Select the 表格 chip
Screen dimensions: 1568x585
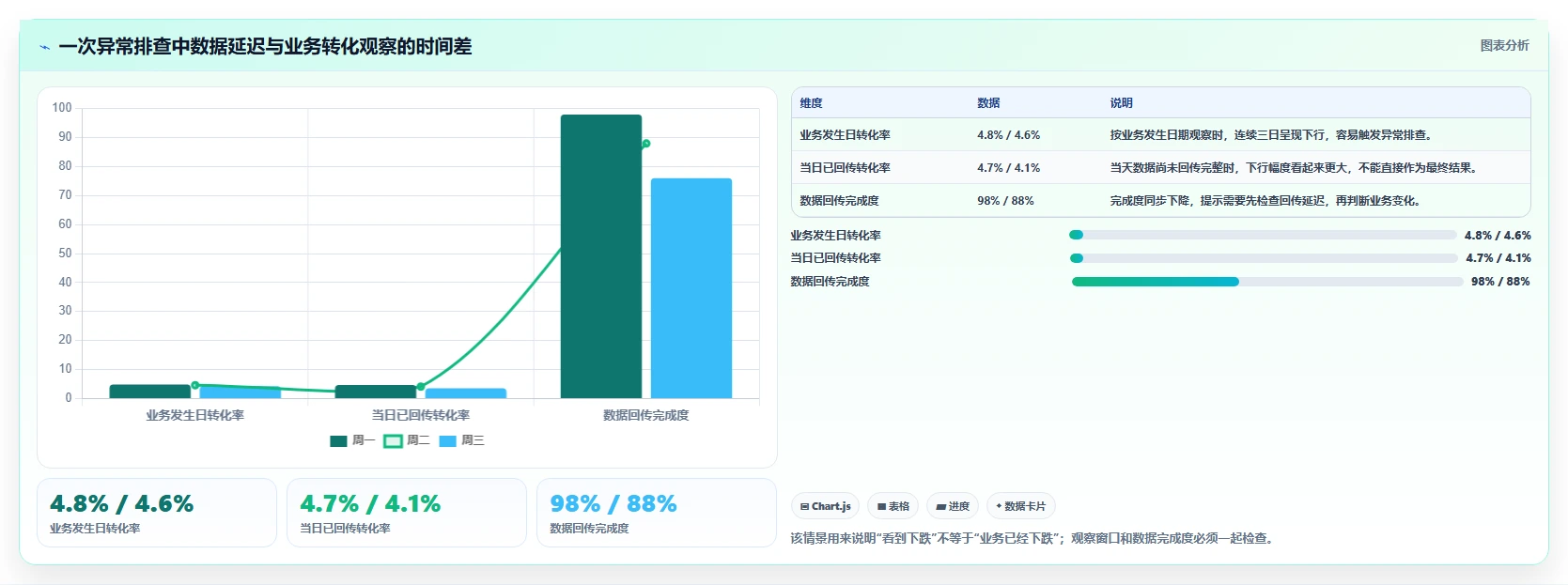click(x=893, y=506)
